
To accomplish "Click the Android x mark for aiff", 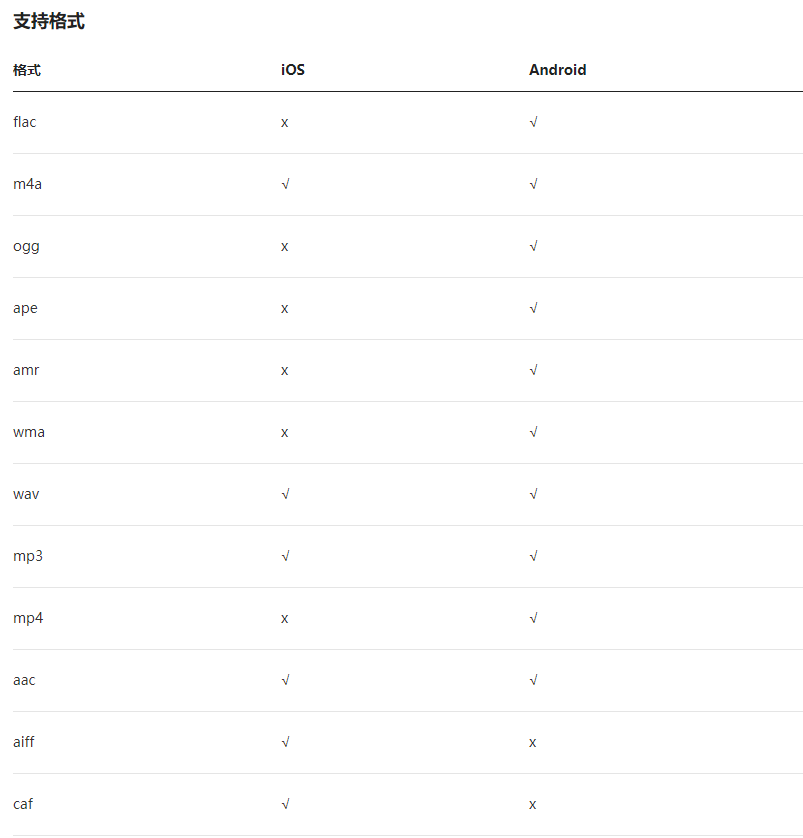I will [533, 743].
